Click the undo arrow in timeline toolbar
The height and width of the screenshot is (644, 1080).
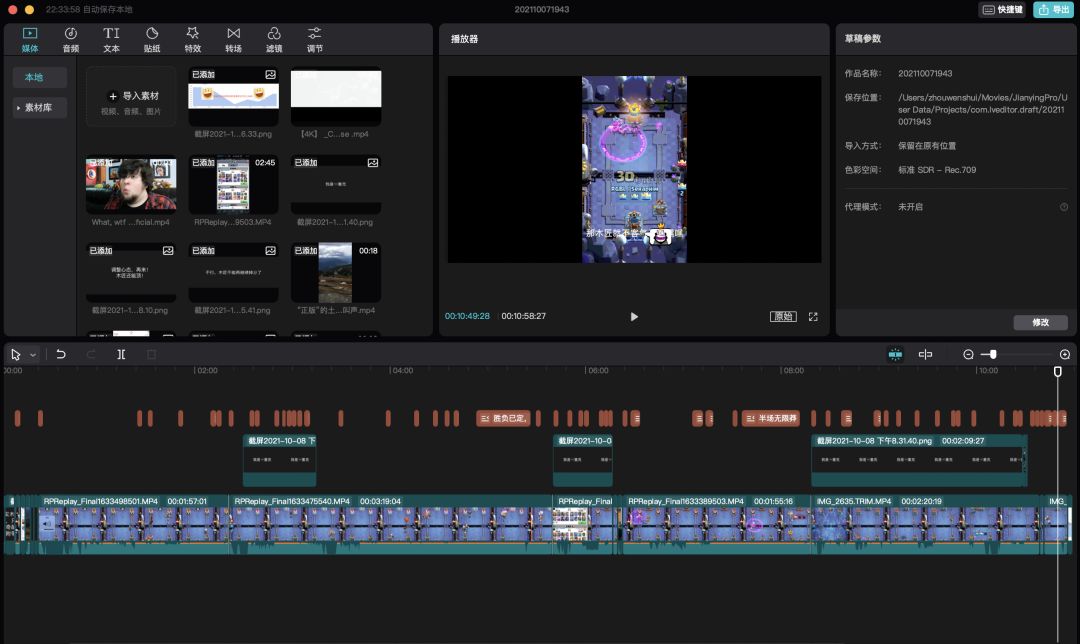61,354
